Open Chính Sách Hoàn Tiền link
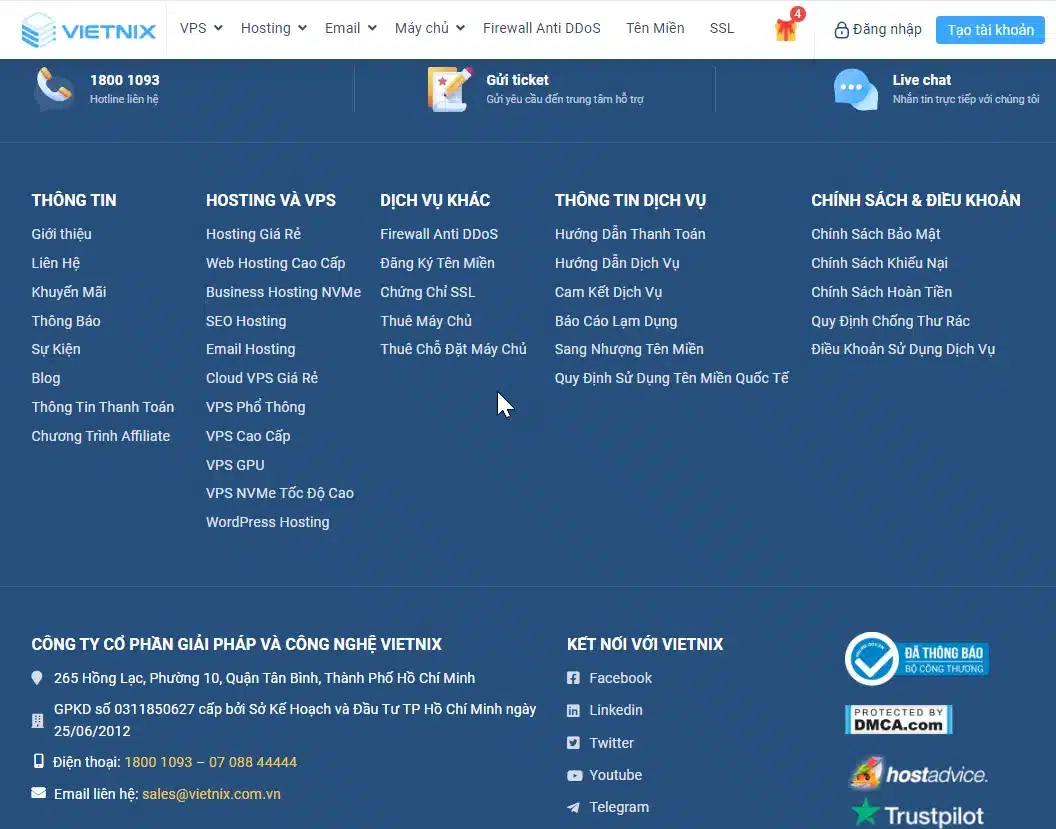 (x=882, y=292)
